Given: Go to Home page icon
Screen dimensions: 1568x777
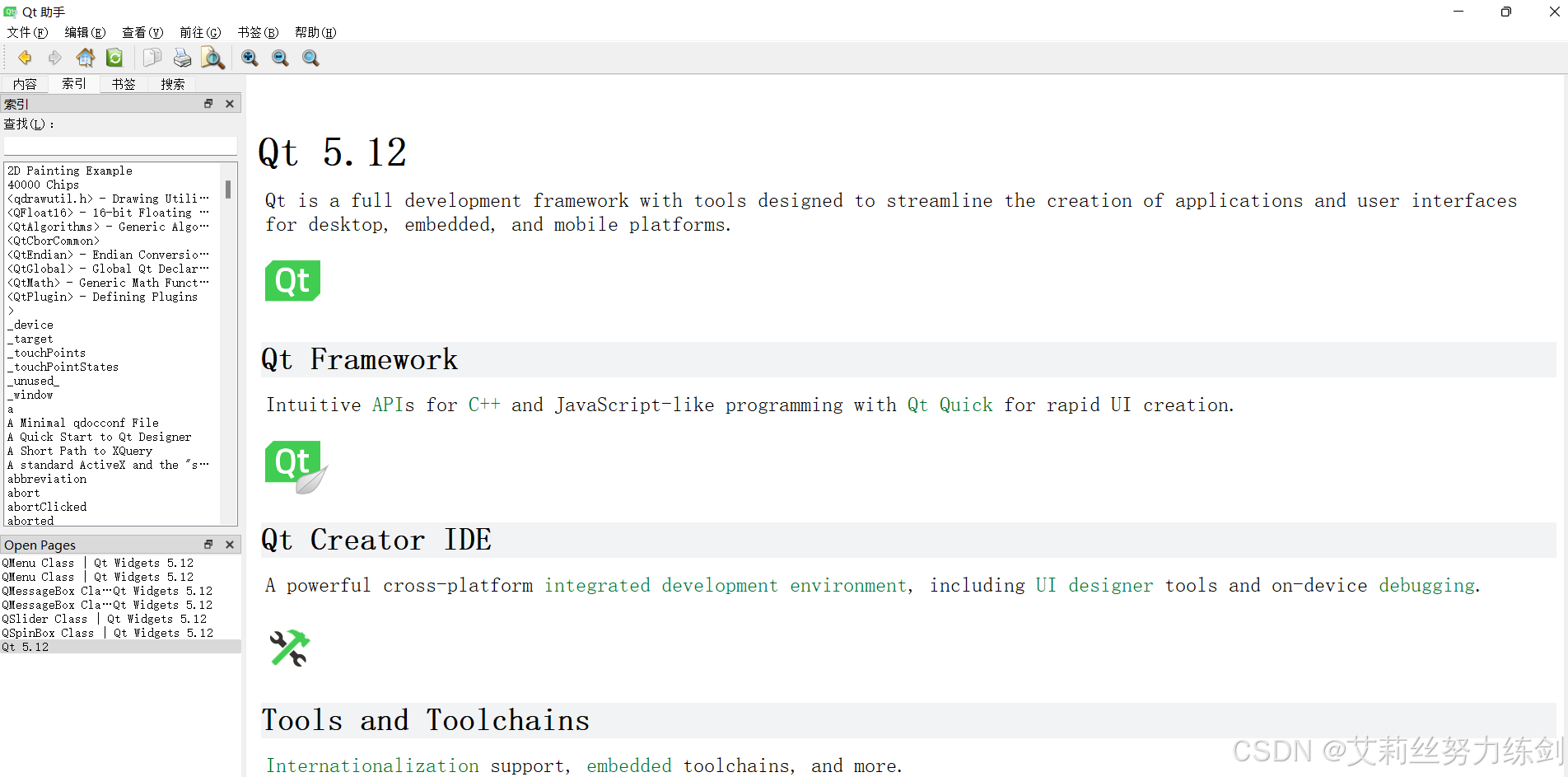Looking at the screenshot, I should click(x=85, y=58).
